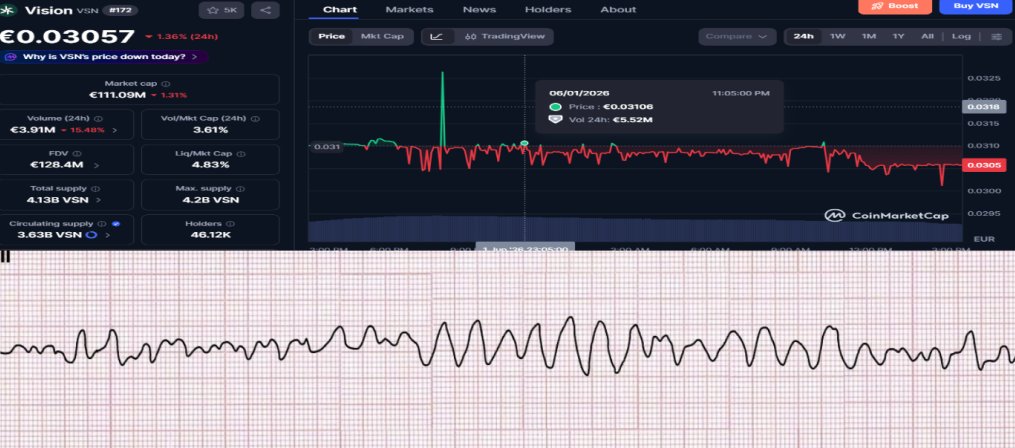Click the 0.0305 current price label

click(985, 165)
